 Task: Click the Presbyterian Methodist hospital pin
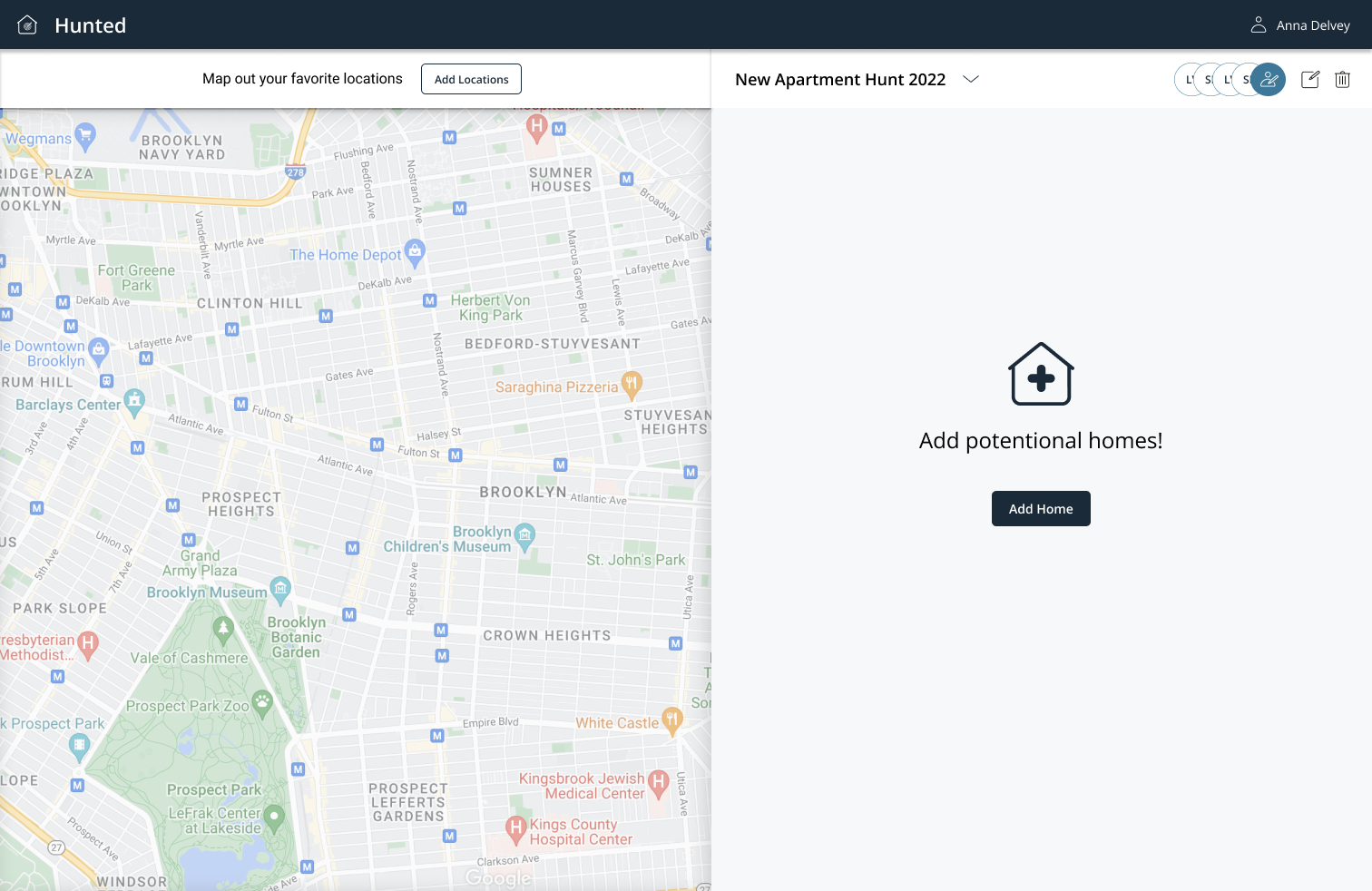click(x=87, y=645)
